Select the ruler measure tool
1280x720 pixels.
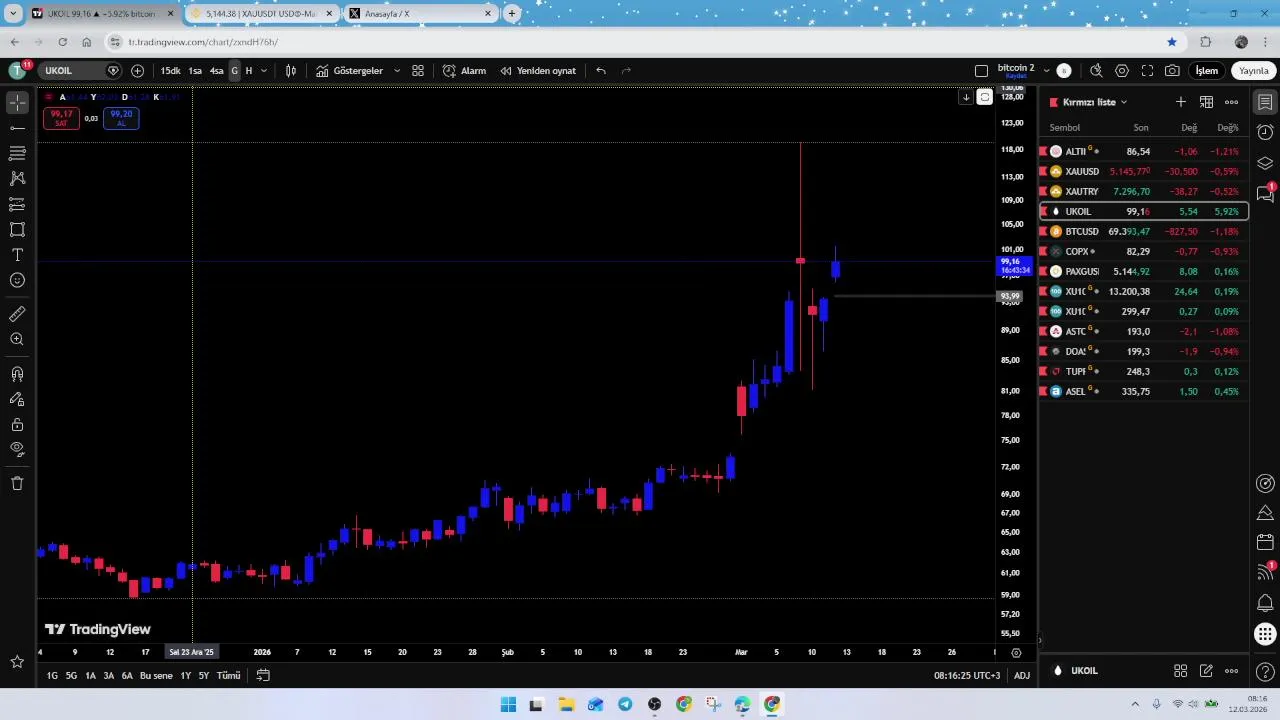(17, 314)
